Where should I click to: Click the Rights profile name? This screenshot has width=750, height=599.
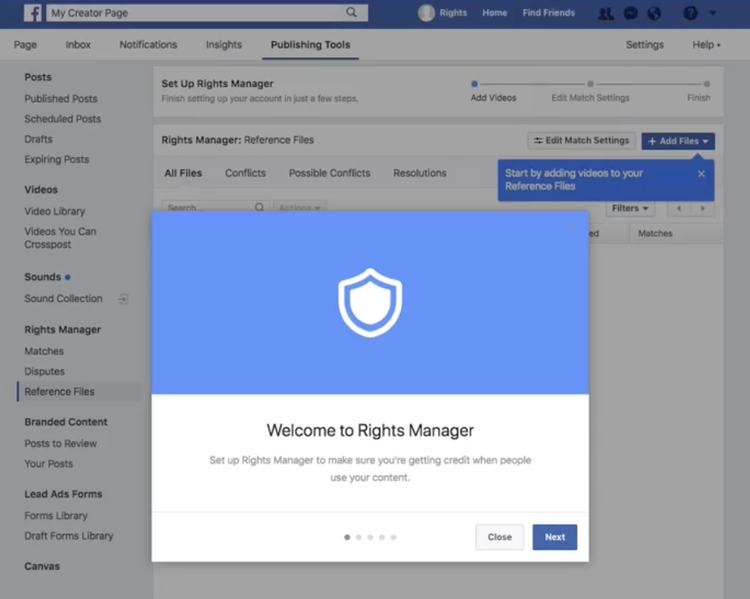(453, 13)
